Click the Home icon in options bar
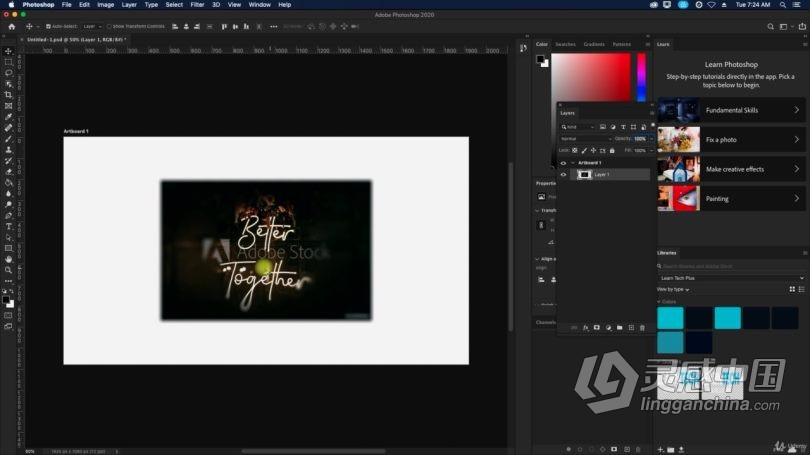The width and height of the screenshot is (810, 455). click(x=12, y=26)
